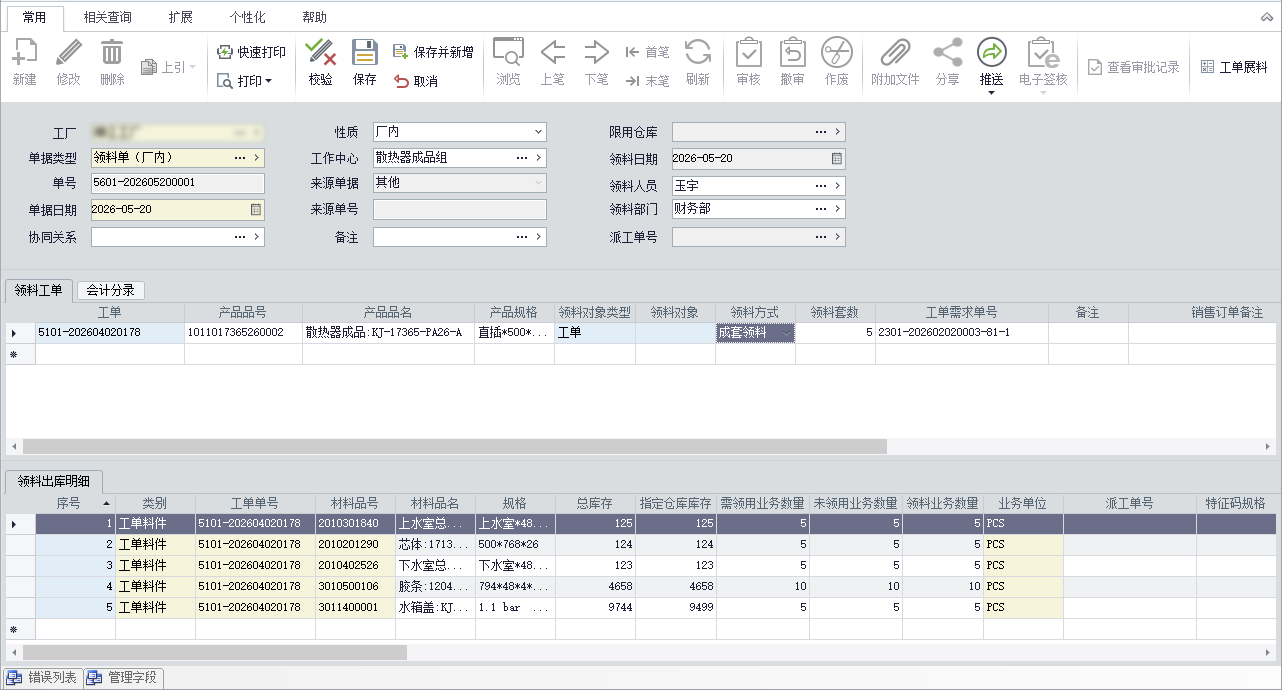
Task: Click the 材料品号 column header
Action: coord(355,503)
